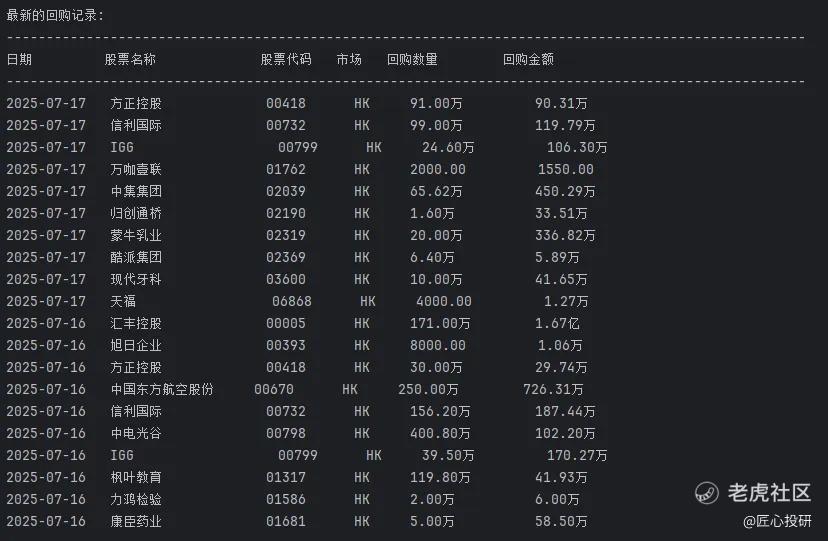
Task: Click stock code 06868 for 天福
Action: click(292, 301)
